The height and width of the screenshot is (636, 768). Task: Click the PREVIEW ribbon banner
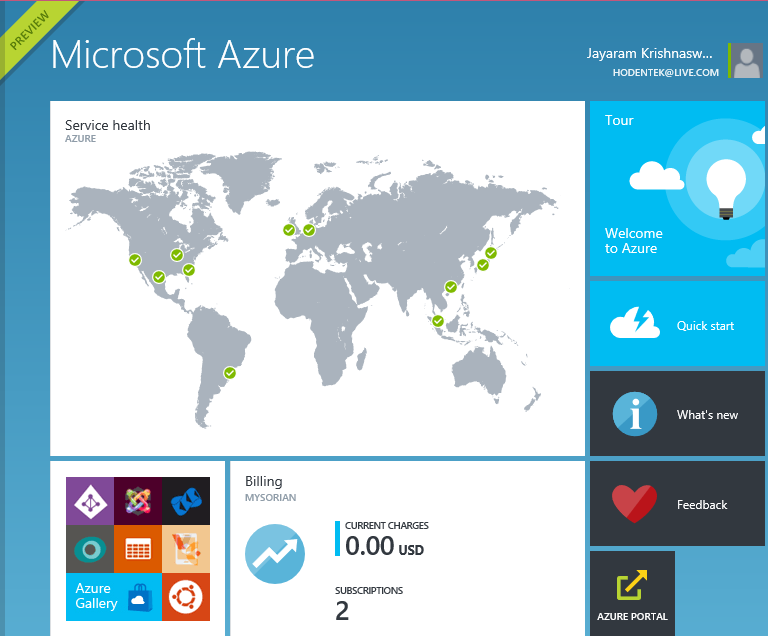[29, 30]
